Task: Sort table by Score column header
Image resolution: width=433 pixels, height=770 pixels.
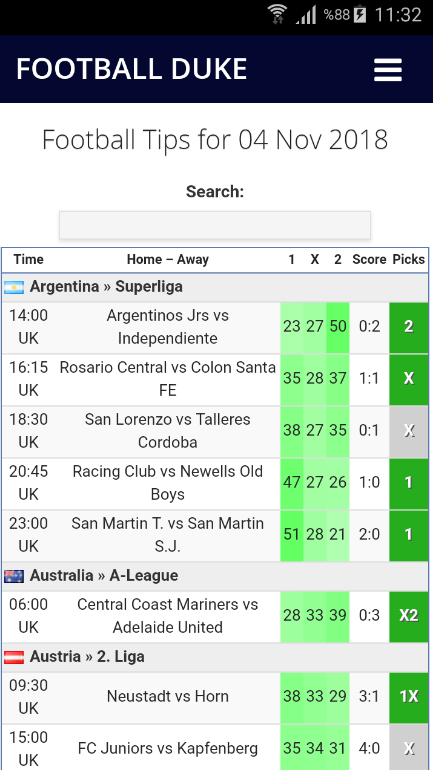Action: (x=369, y=259)
